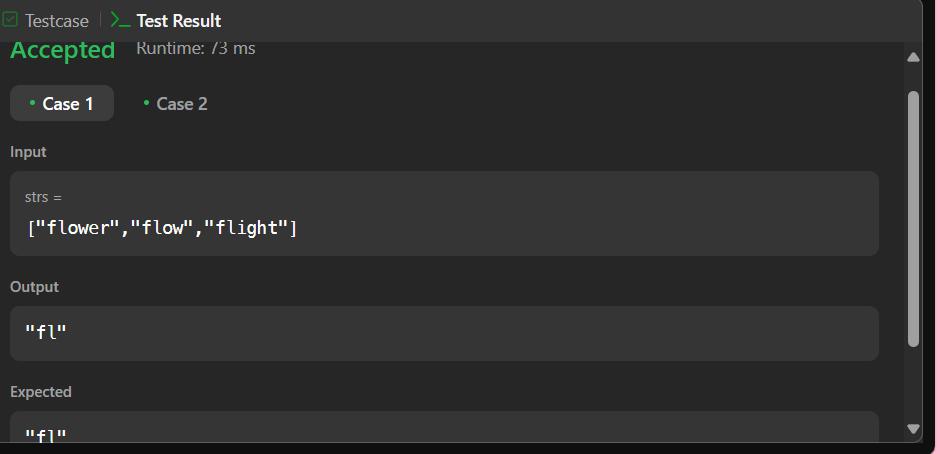
Task: Click the strs input array value
Action: point(162,228)
